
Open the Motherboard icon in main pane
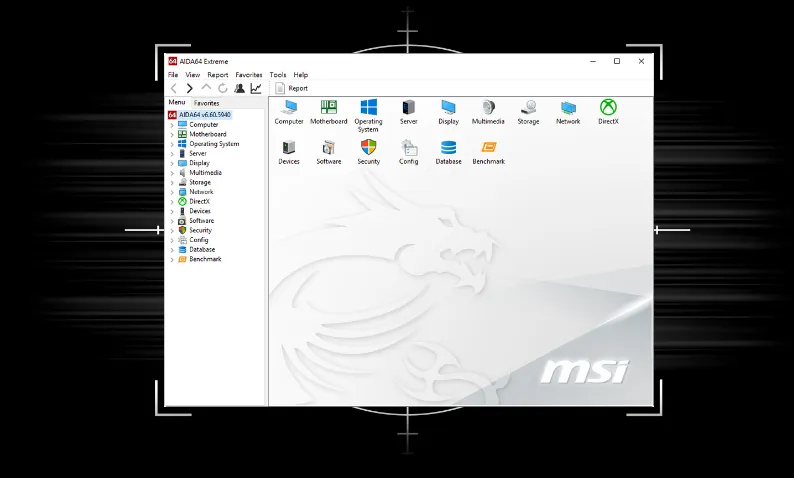point(329,112)
